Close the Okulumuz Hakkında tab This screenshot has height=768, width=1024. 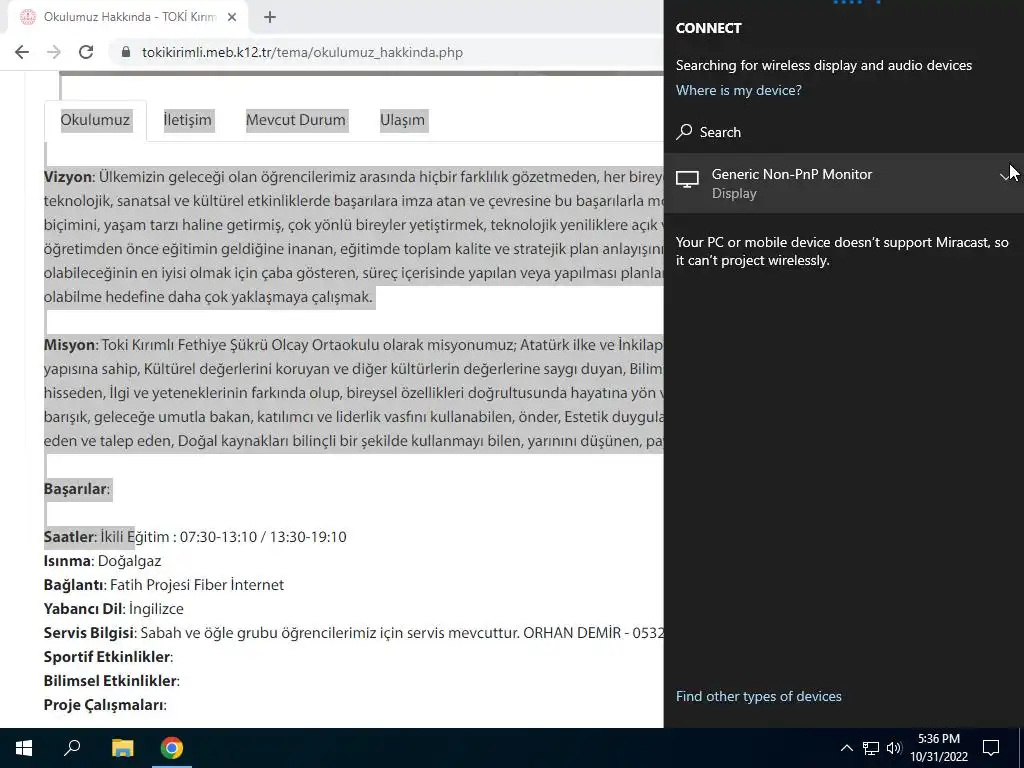[x=232, y=17]
